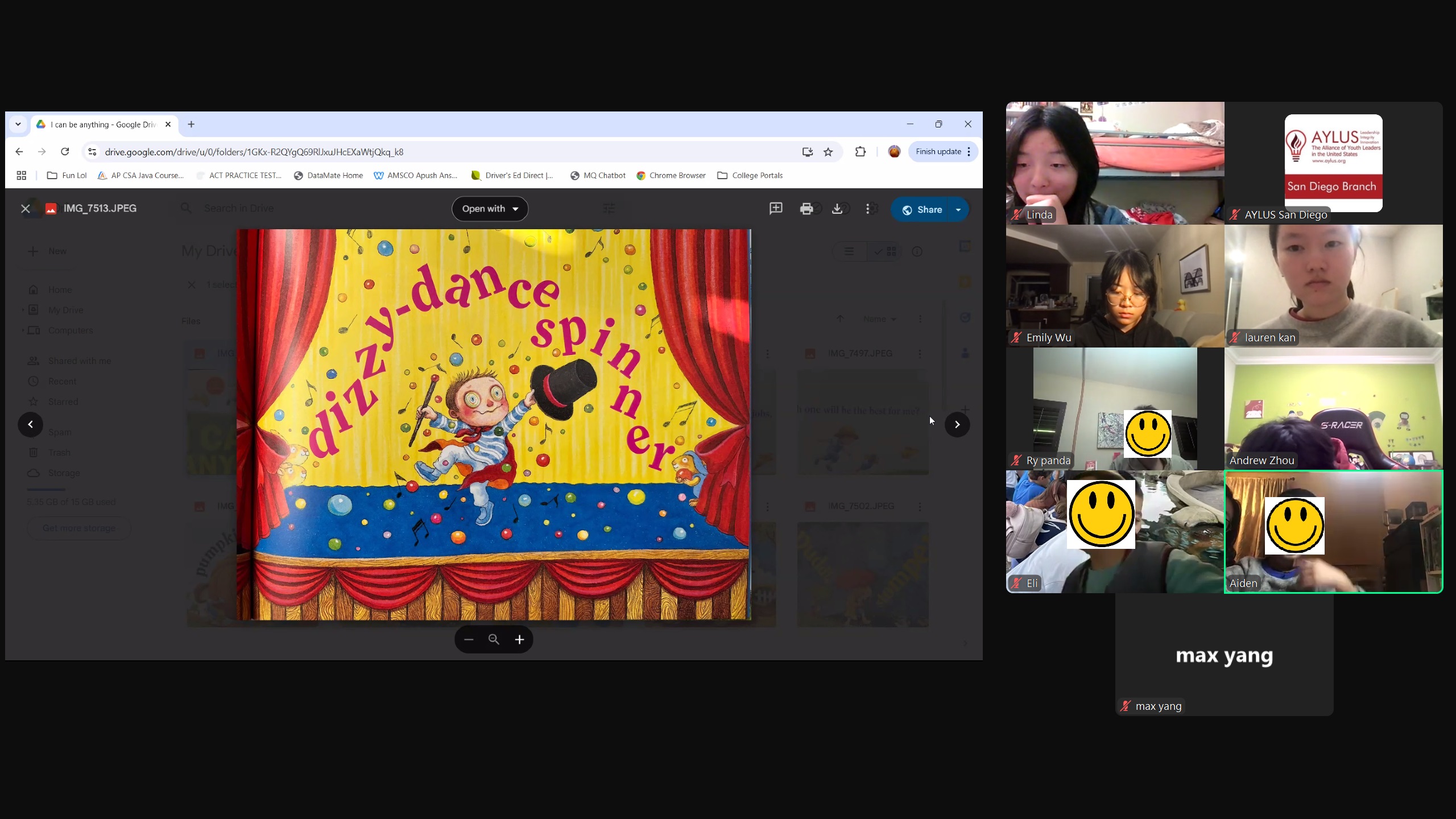
Task: Open the Driver's Ed Direct bookmark
Action: [512, 176]
